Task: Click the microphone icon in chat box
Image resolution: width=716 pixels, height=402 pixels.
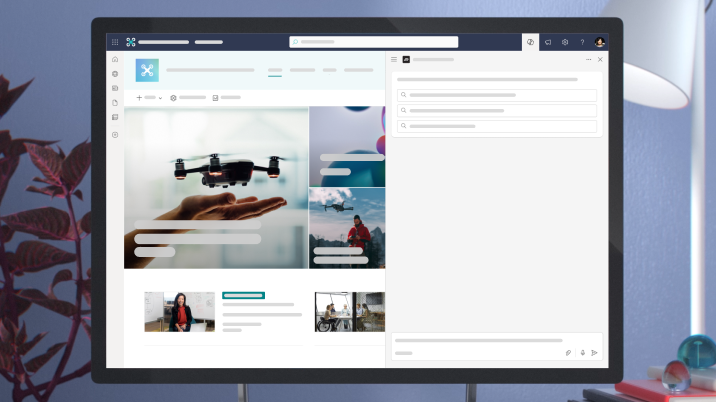Action: [582, 352]
